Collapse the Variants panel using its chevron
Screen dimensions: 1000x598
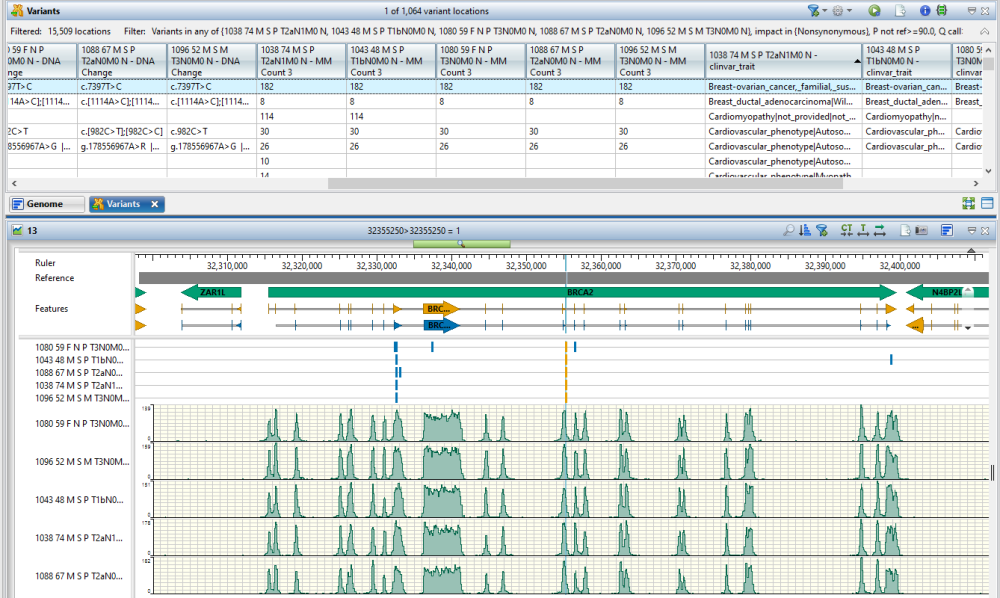pos(972,9)
